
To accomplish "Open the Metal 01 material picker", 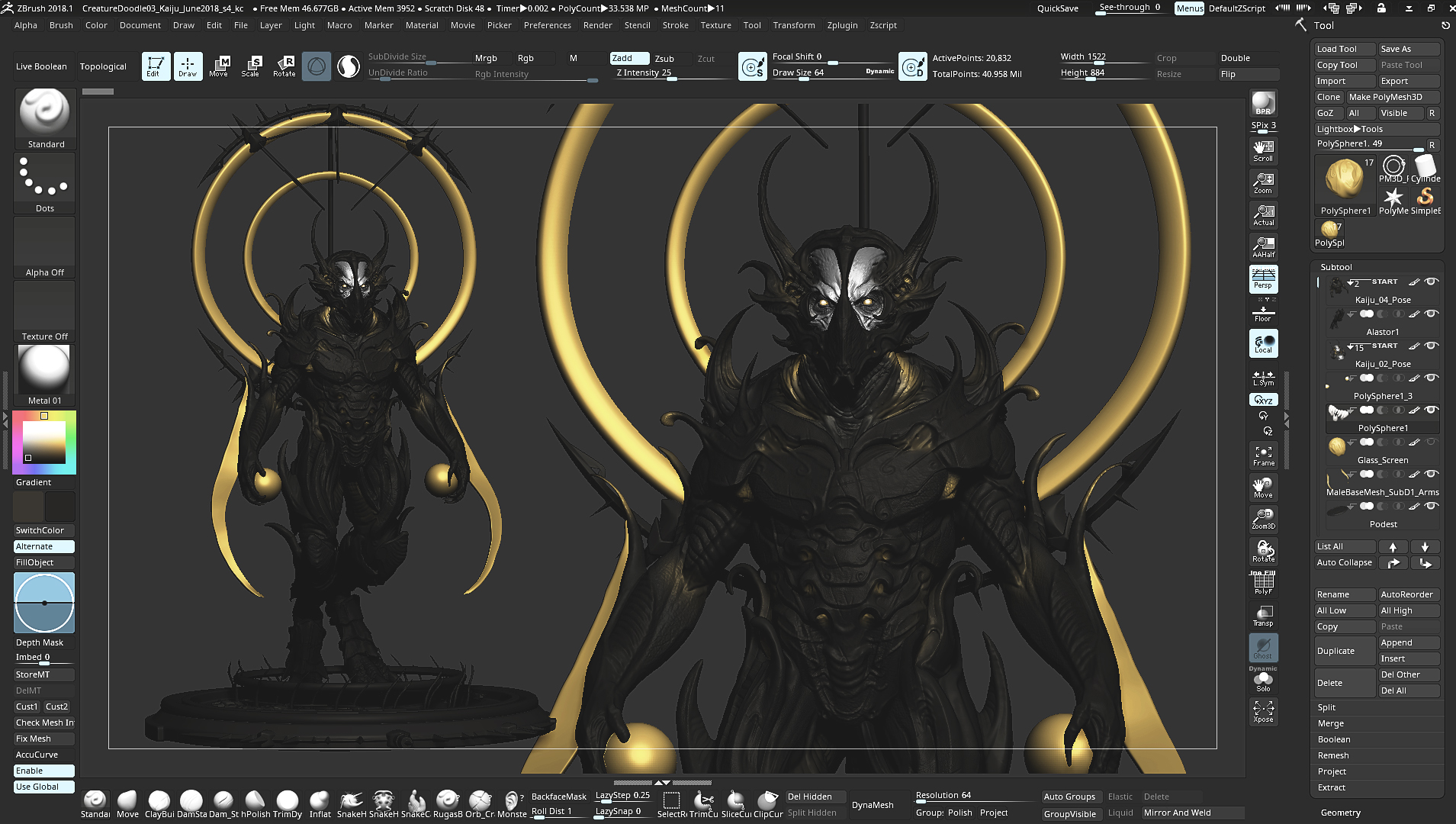I will pos(44,375).
